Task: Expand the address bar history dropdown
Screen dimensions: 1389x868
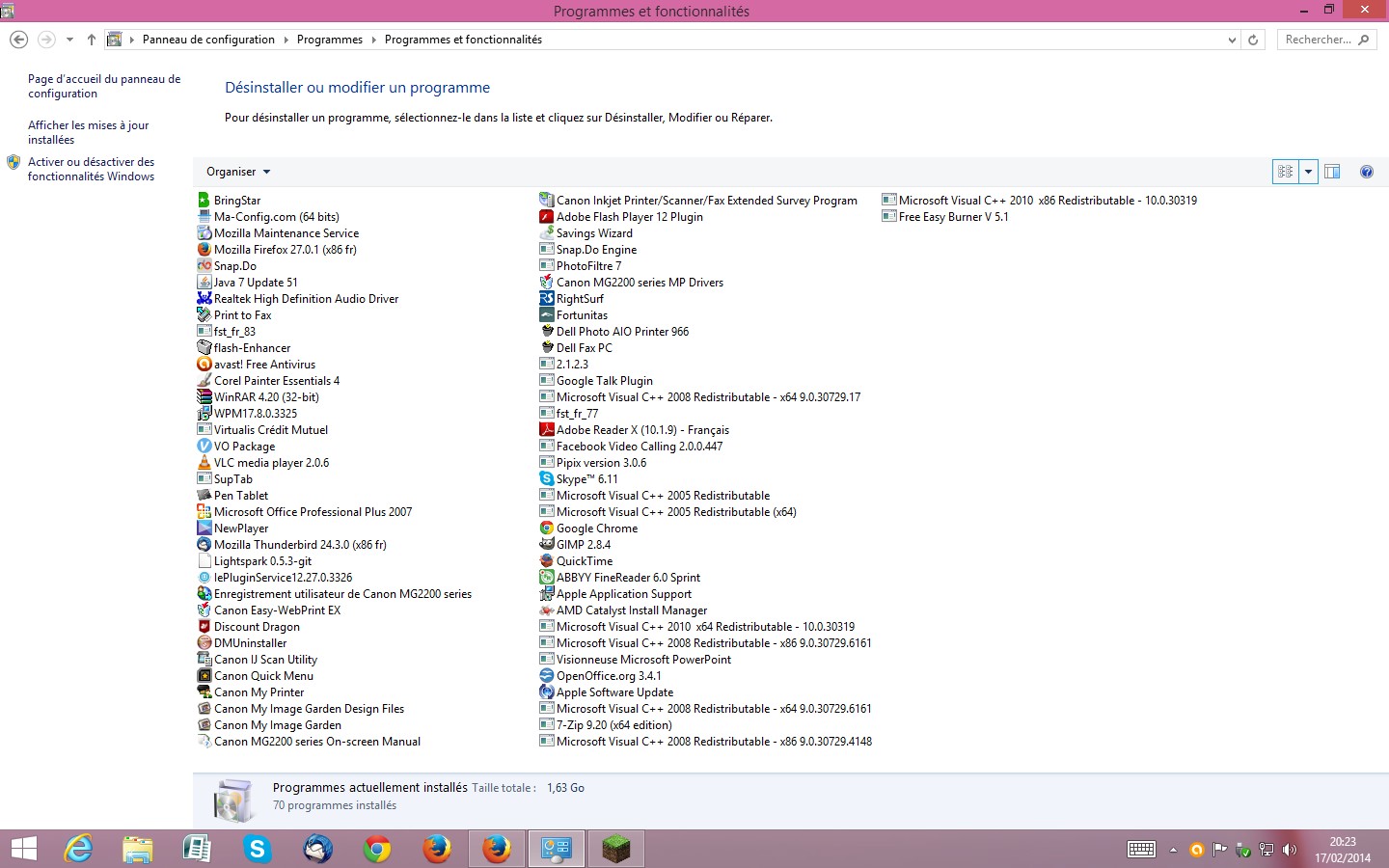Action: (1232, 40)
